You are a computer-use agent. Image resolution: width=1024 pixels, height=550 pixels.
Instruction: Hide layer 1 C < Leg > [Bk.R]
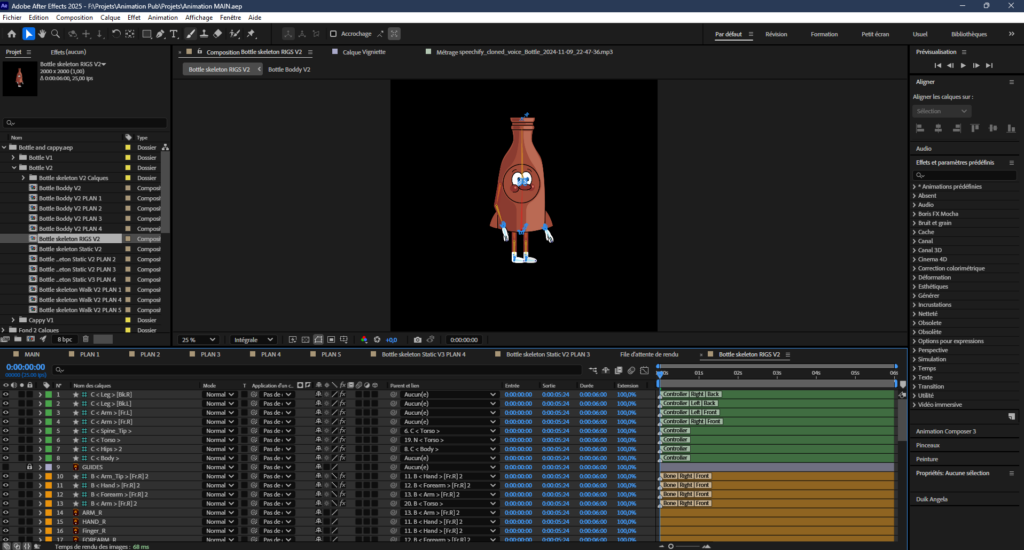coord(6,394)
